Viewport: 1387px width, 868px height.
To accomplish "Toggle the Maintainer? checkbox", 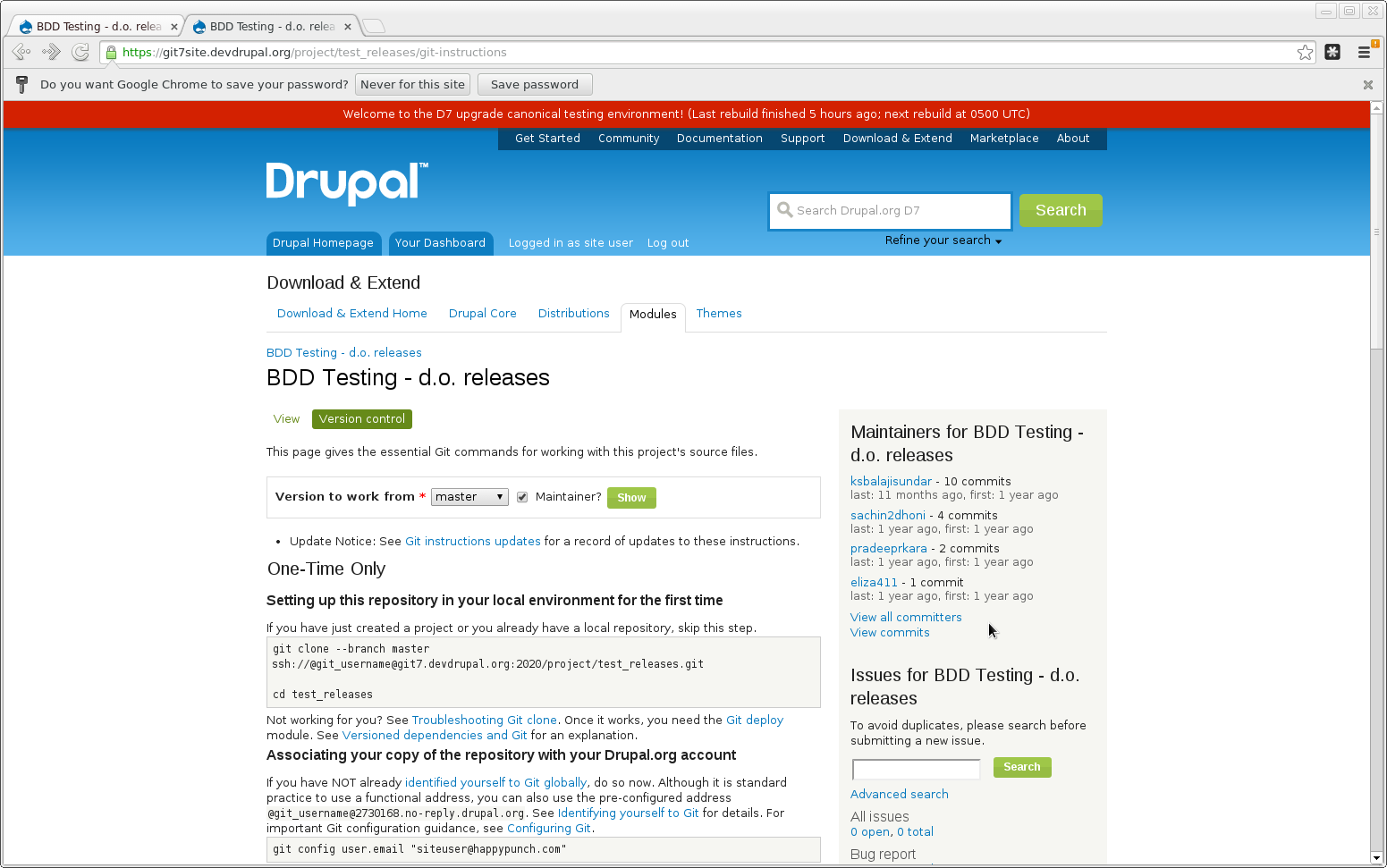I will point(522,497).
